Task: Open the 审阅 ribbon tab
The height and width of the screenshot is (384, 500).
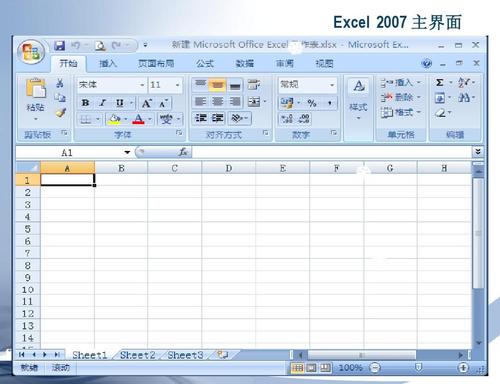Action: 285,63
